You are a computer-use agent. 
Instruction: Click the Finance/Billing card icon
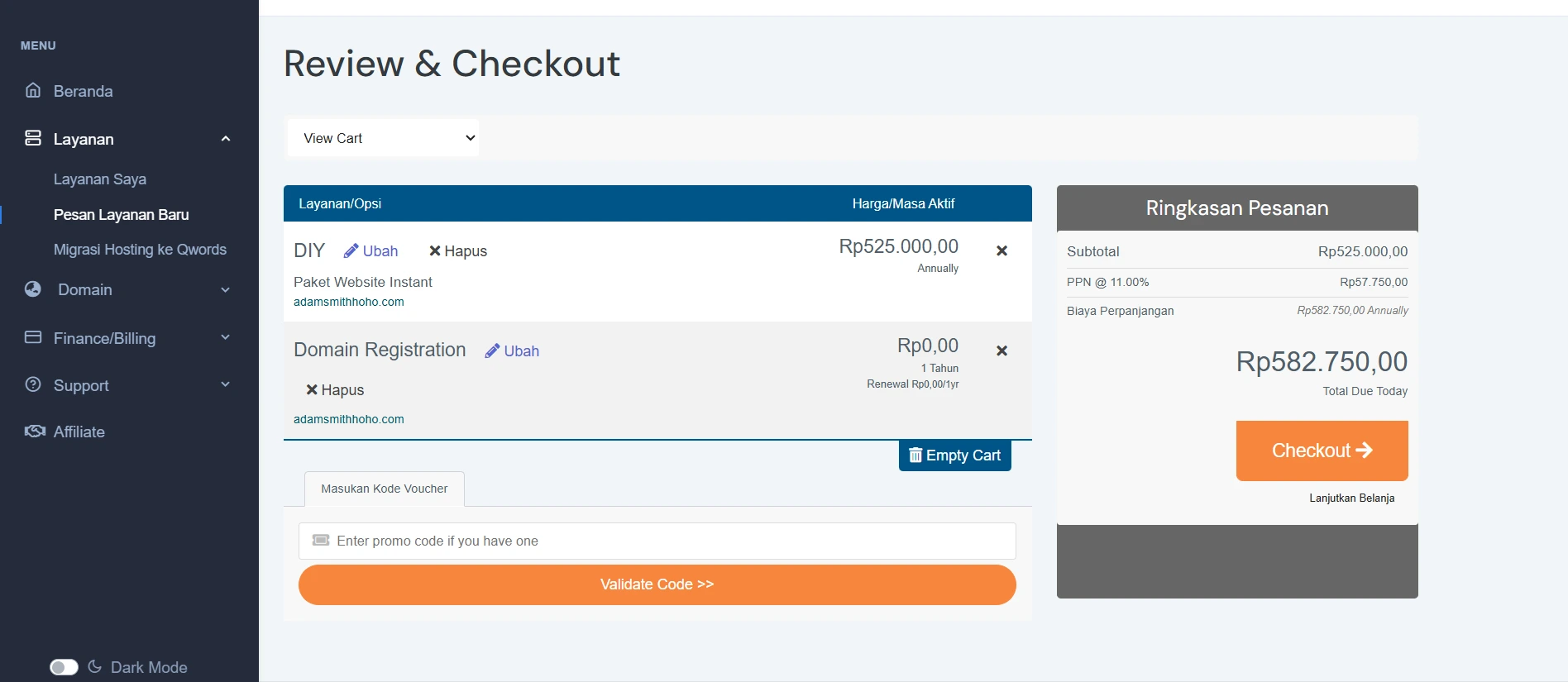point(33,337)
